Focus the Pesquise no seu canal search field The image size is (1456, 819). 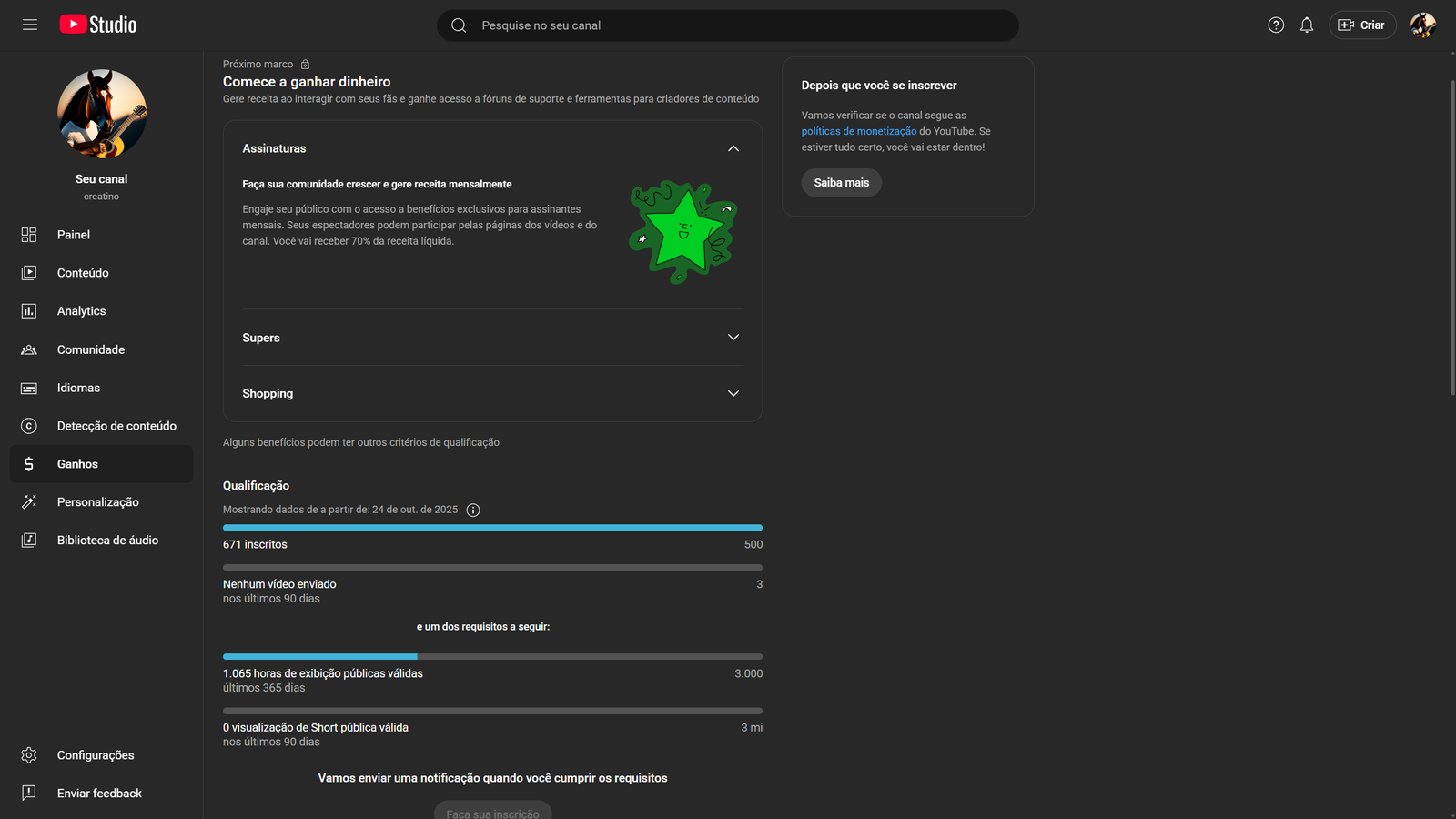click(x=728, y=25)
